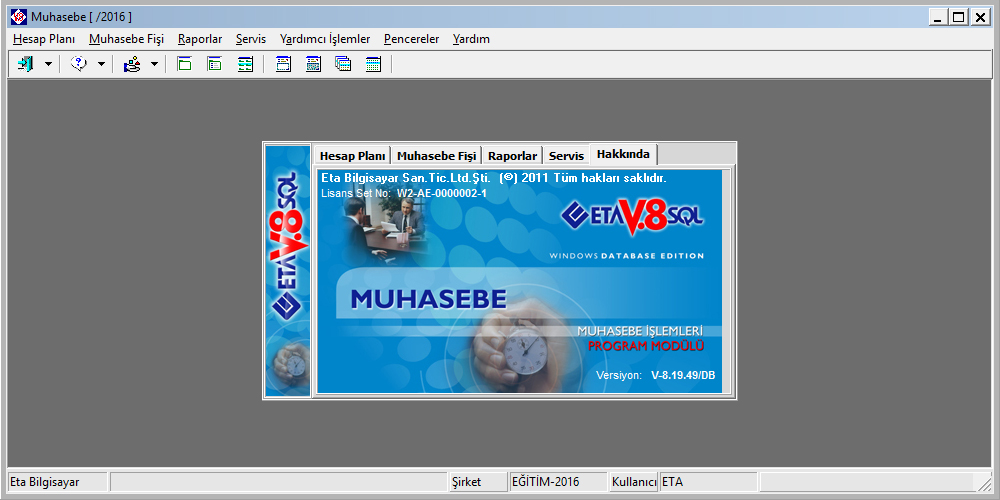1000x500 pixels.
Task: Click the green window with list lines icon
Action: (x=215, y=64)
